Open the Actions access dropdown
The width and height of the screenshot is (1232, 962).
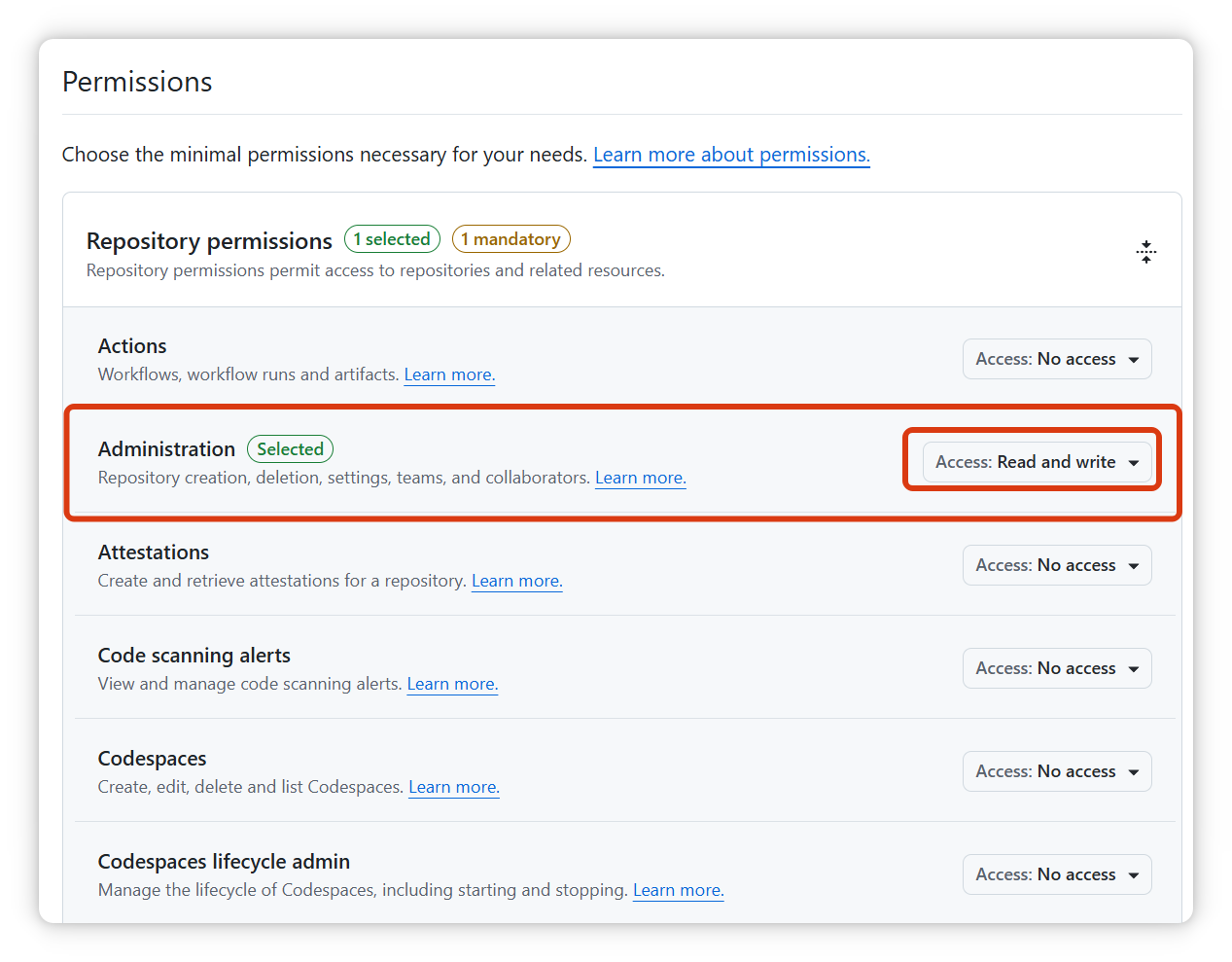tap(1056, 359)
